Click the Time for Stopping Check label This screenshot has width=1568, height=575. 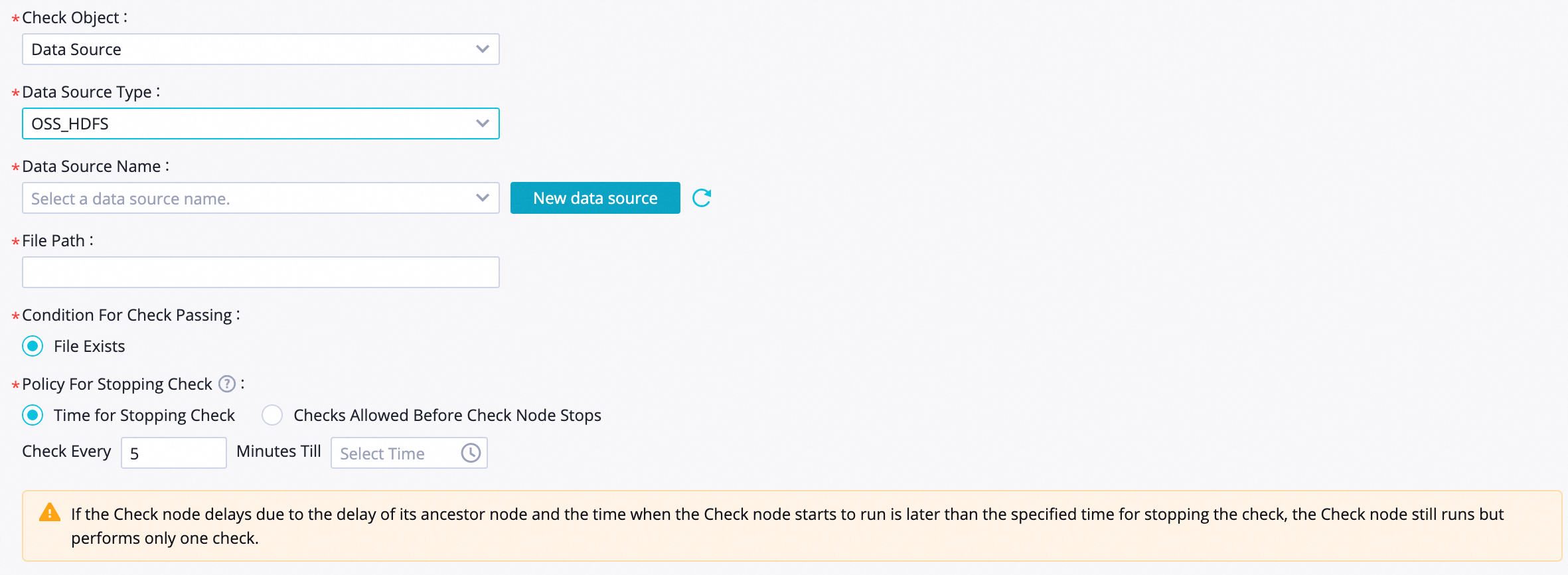(x=144, y=415)
